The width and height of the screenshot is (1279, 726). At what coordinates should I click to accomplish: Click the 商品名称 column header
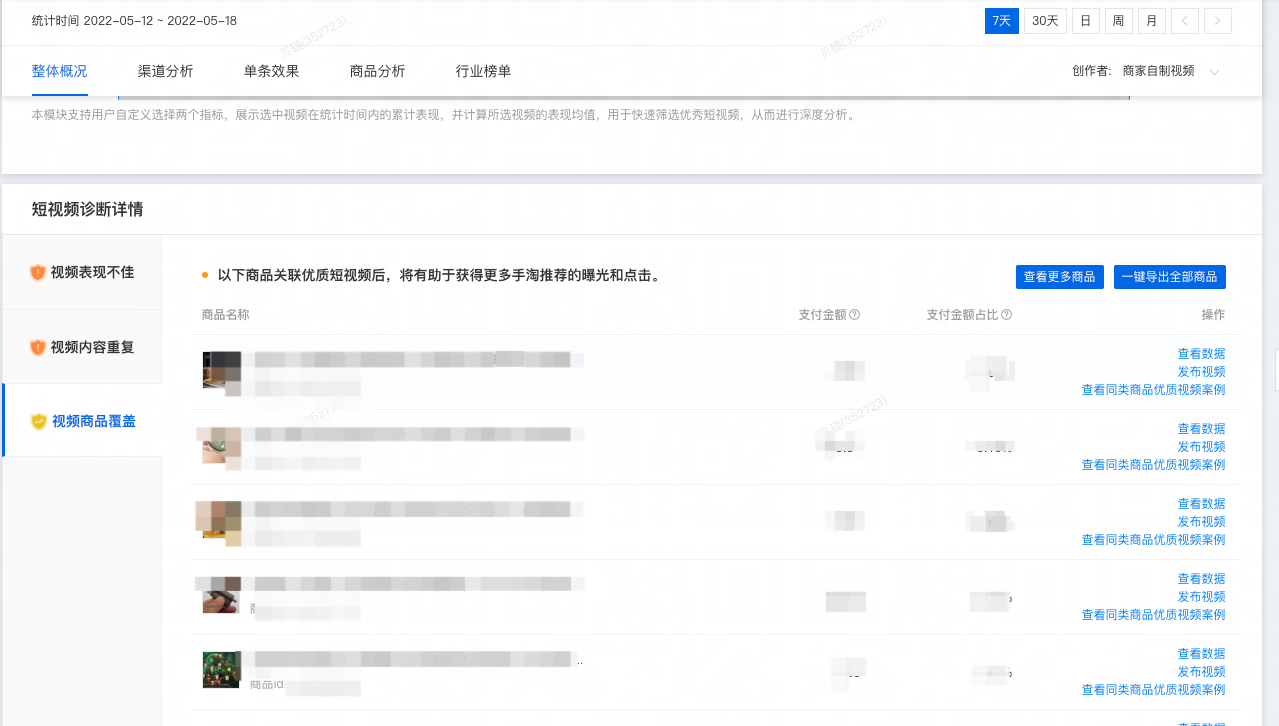point(225,315)
